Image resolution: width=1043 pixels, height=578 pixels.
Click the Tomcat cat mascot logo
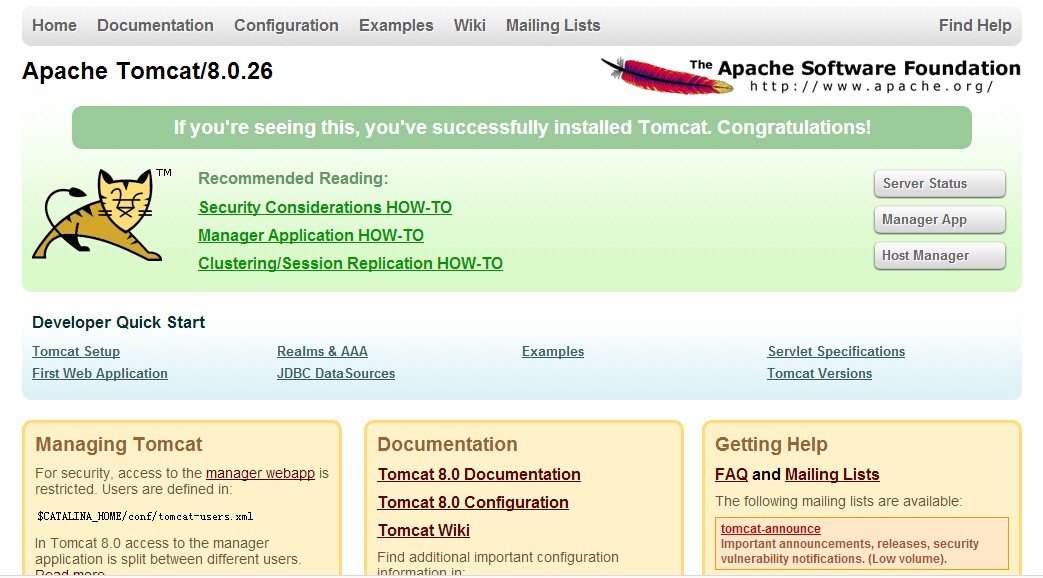[101, 214]
